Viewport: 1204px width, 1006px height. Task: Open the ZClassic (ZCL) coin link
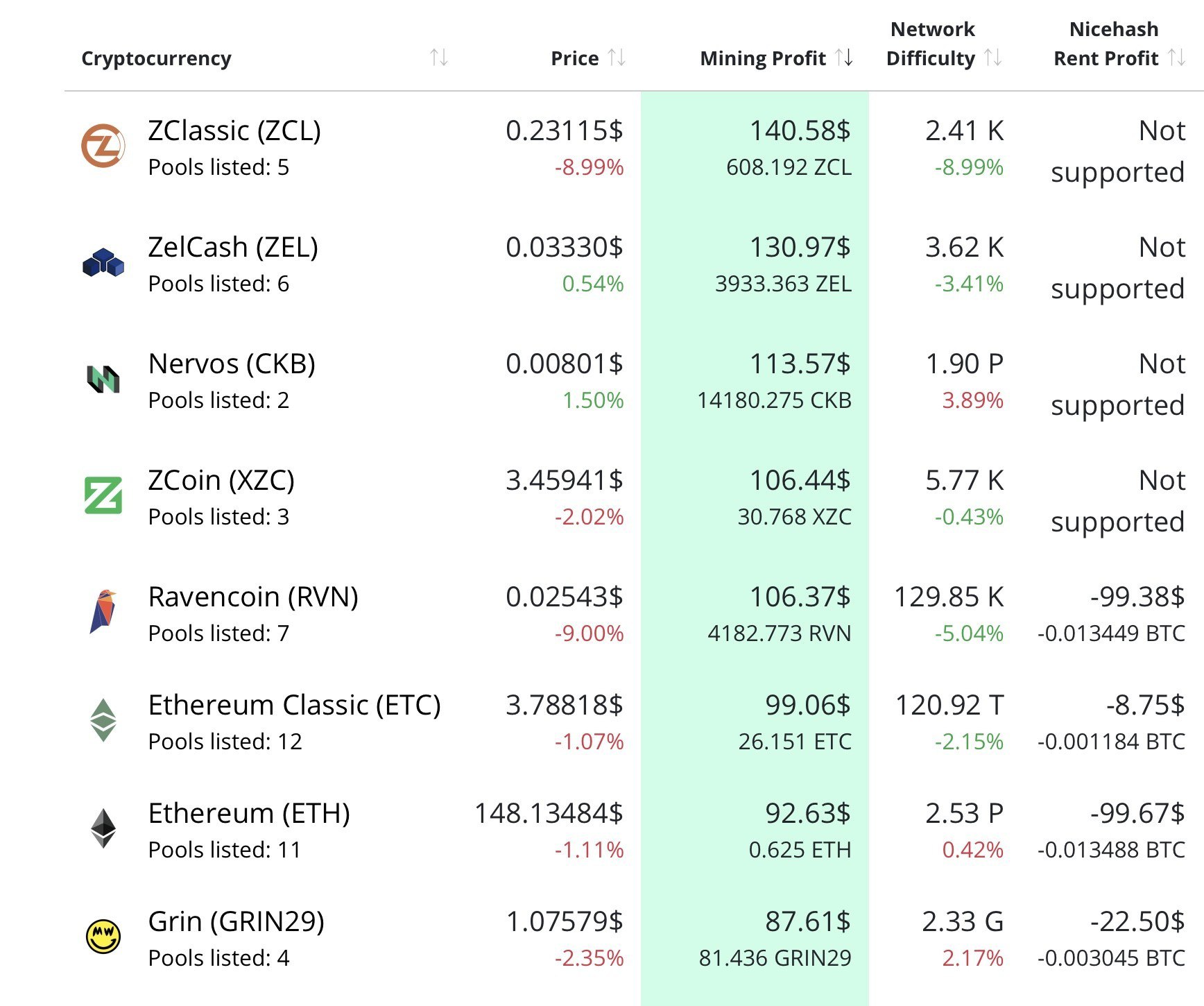(x=234, y=130)
